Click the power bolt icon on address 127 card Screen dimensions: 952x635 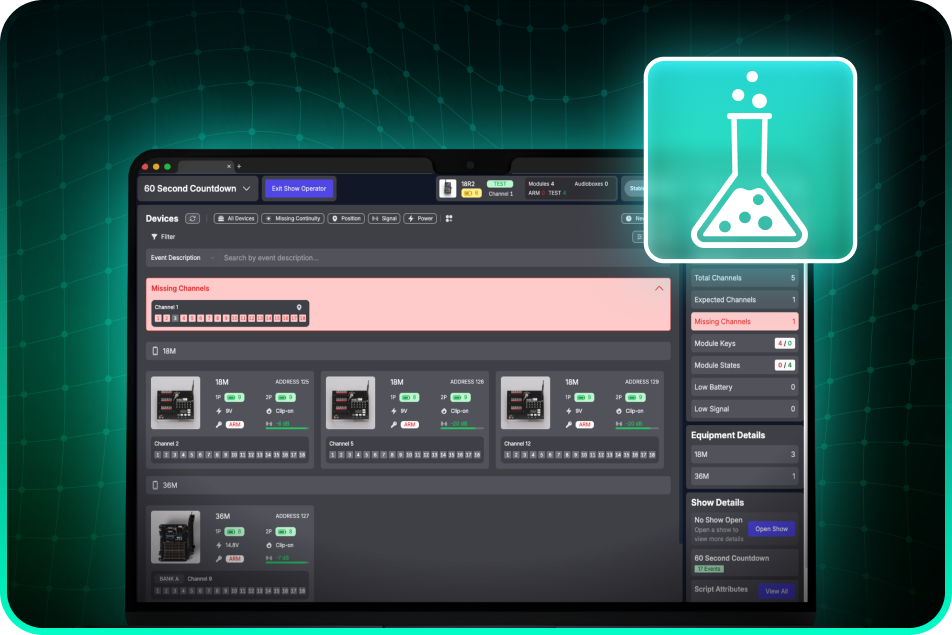click(x=219, y=545)
